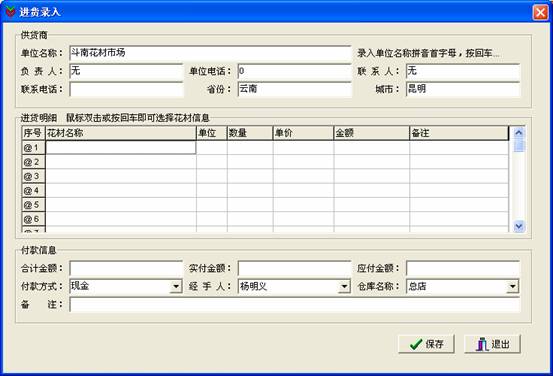Click 数量 cell in row @2
The height and width of the screenshot is (376, 553).
[250, 162]
